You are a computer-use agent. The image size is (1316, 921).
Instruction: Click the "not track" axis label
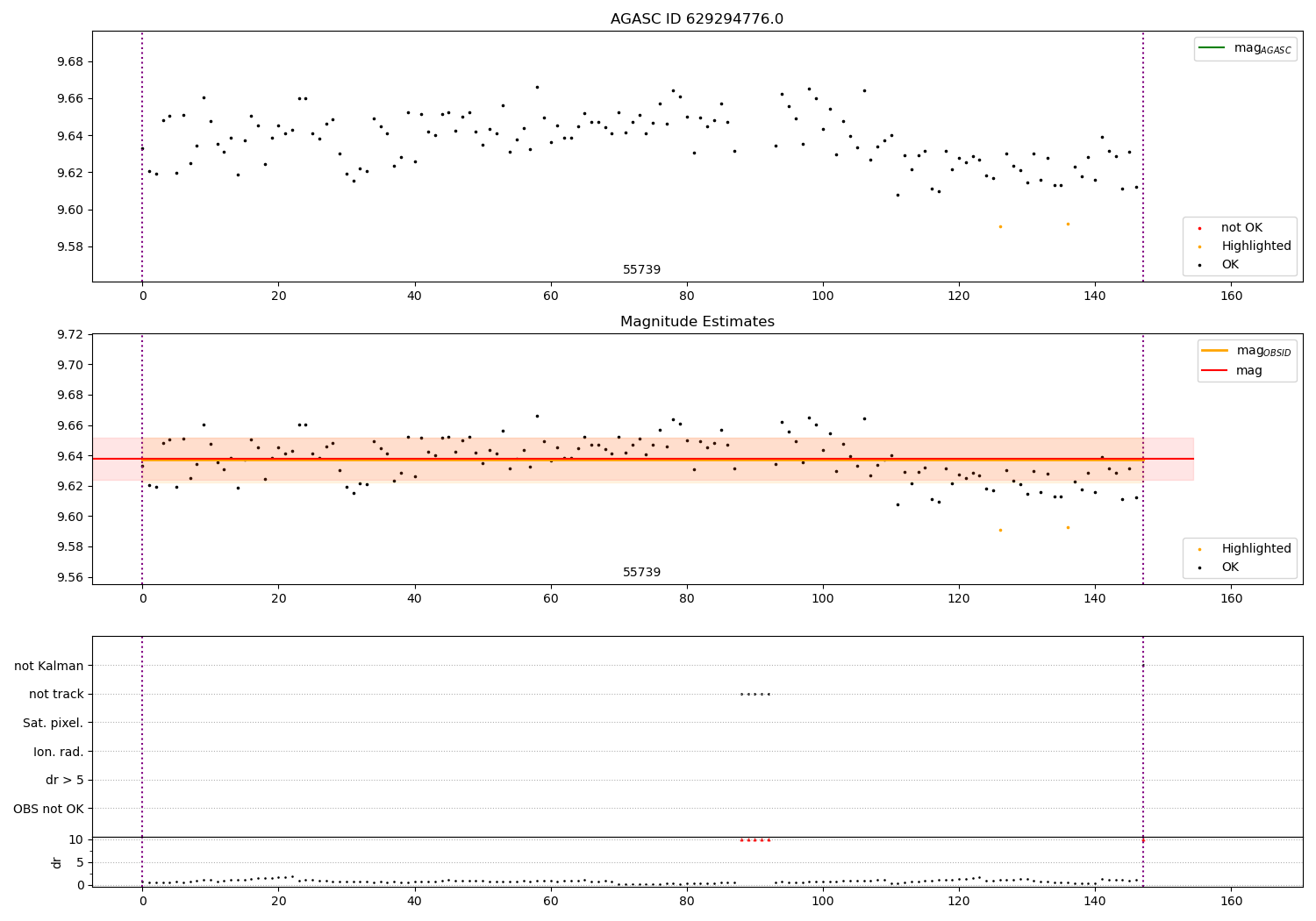[x=56, y=695]
